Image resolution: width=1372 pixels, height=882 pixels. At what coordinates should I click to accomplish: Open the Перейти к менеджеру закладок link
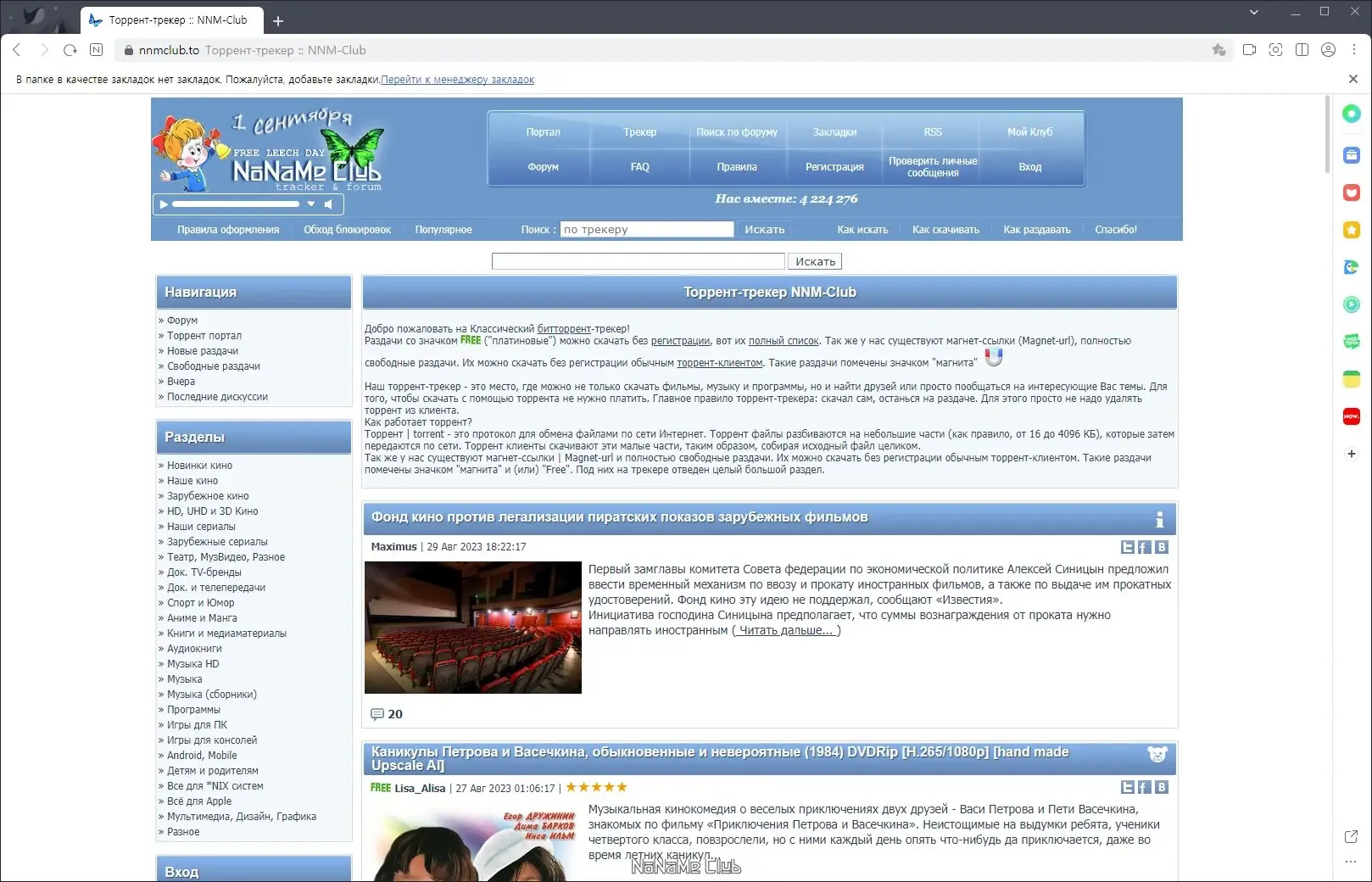[x=458, y=80]
